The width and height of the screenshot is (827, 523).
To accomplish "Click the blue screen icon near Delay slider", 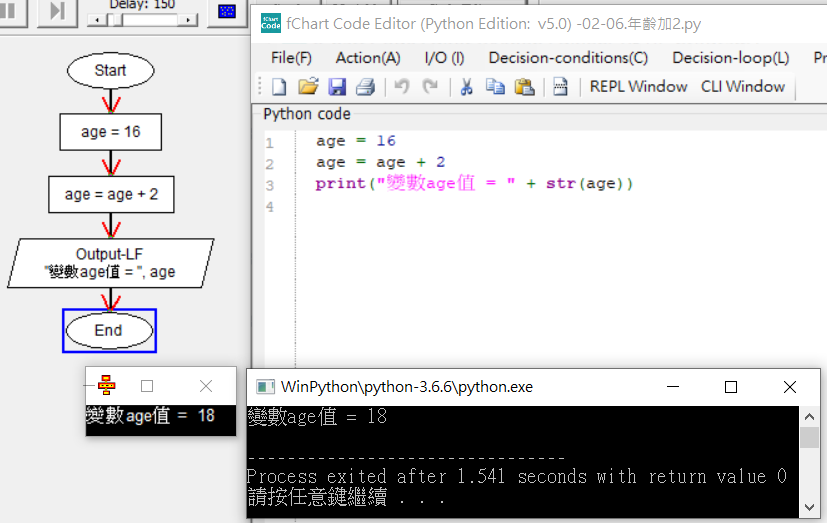I will (227, 11).
